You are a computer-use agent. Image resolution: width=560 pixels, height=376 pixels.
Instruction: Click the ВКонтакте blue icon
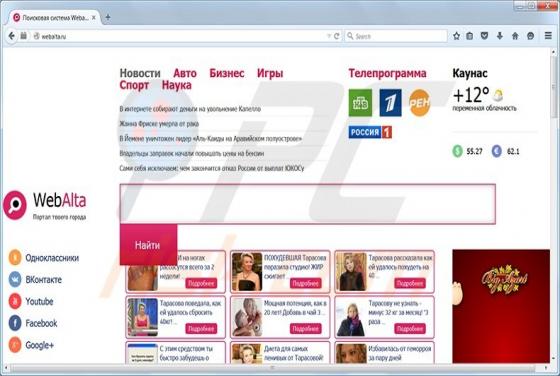point(15,279)
